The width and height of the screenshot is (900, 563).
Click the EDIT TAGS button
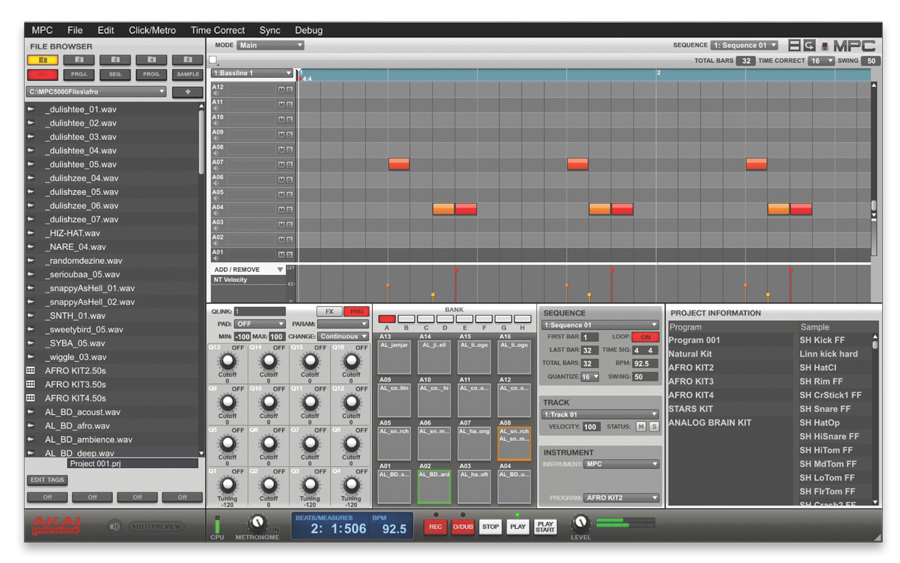tap(47, 480)
